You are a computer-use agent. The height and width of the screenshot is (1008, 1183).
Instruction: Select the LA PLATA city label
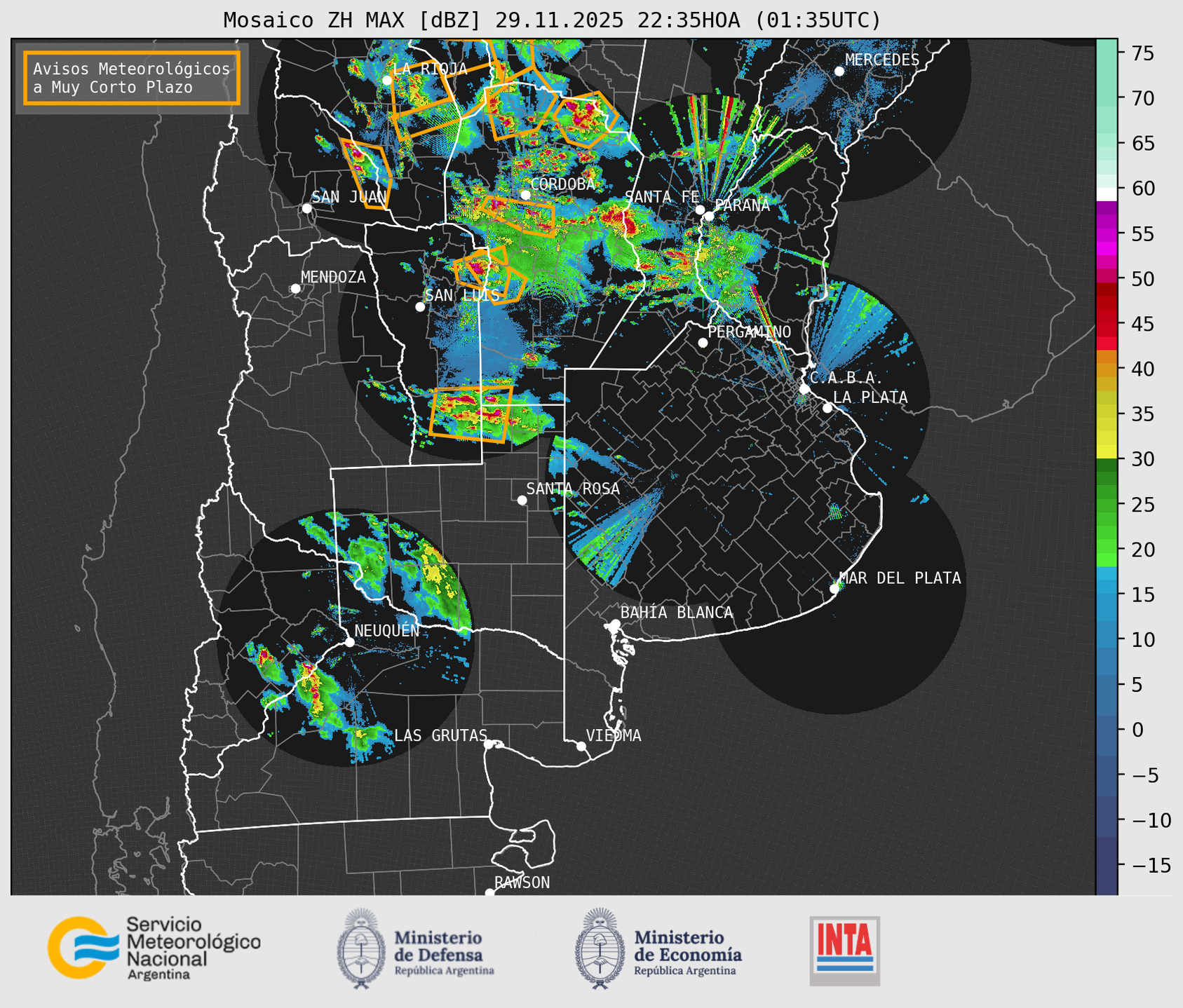tap(870, 397)
